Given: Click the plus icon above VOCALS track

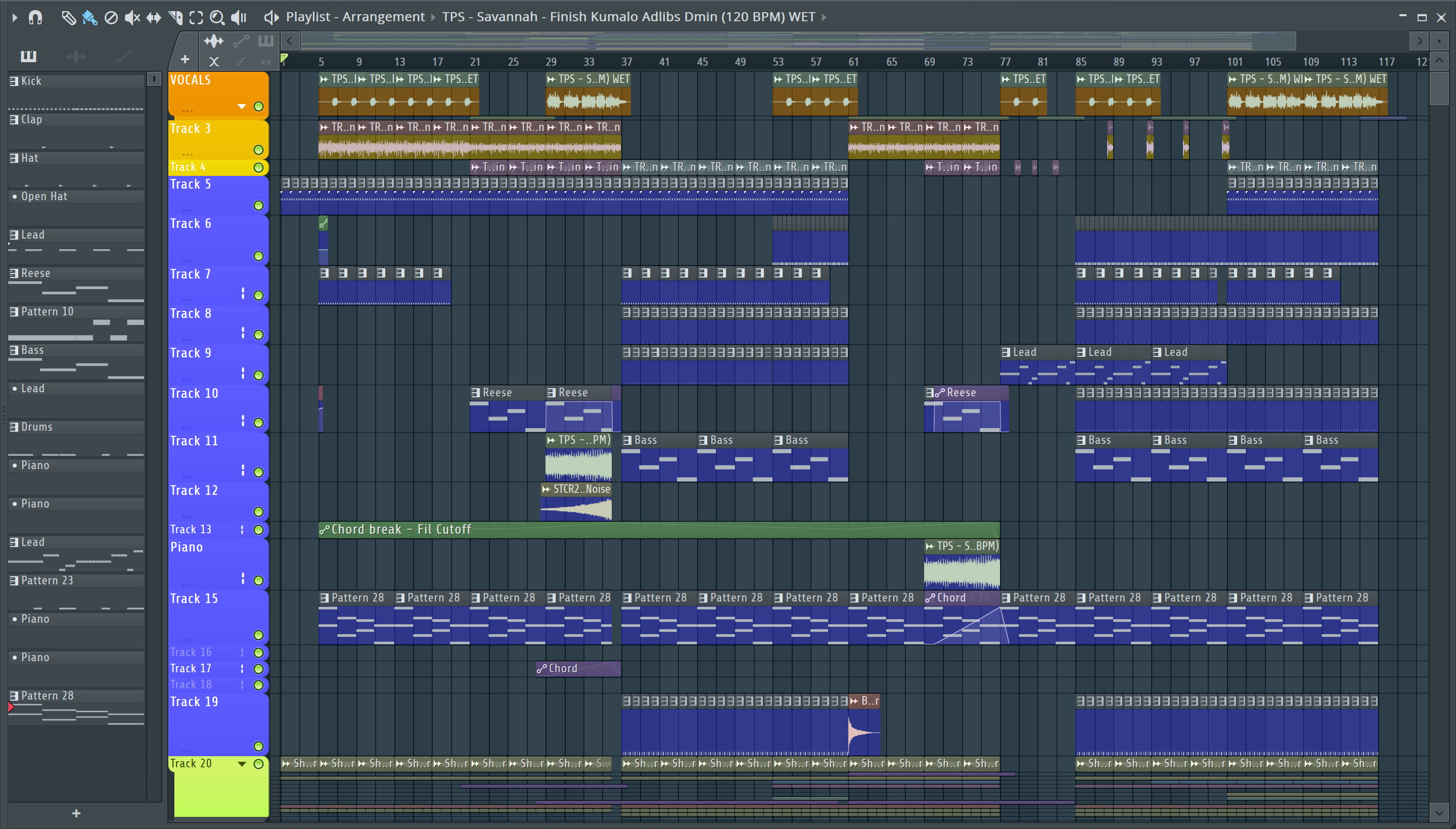Looking at the screenshot, I should click(x=185, y=59).
